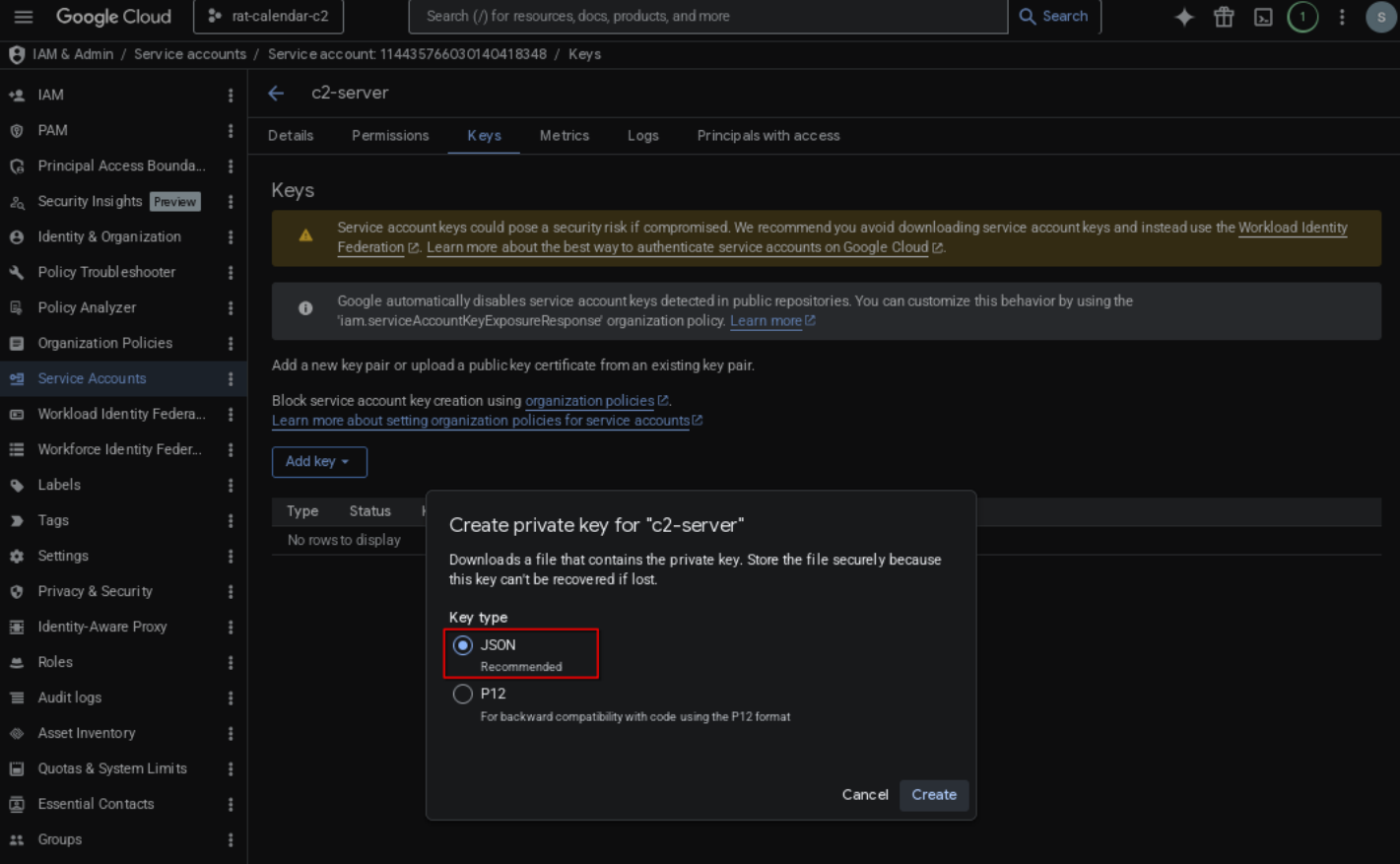
Task: Switch to the Permissions tab
Action: 390,136
